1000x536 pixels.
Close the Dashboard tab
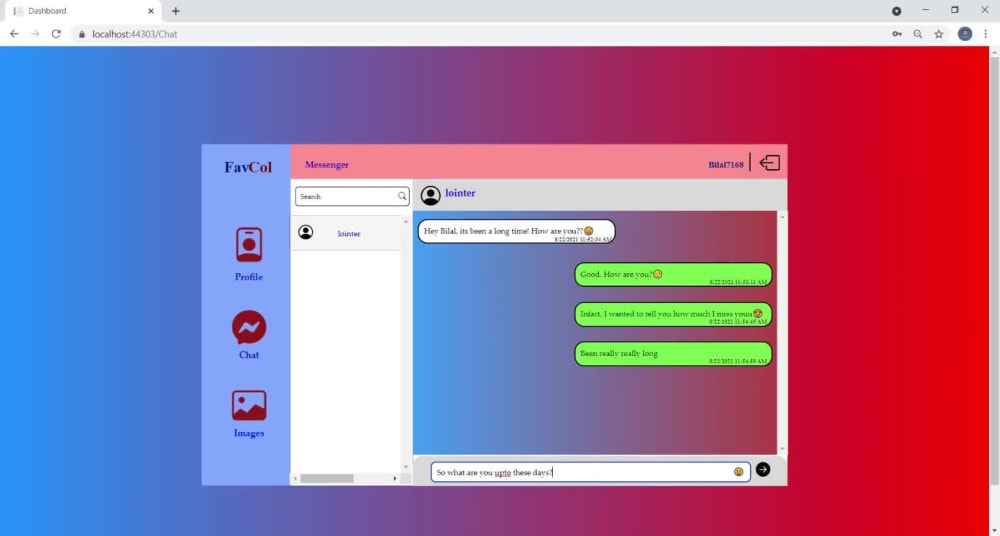[x=151, y=11]
